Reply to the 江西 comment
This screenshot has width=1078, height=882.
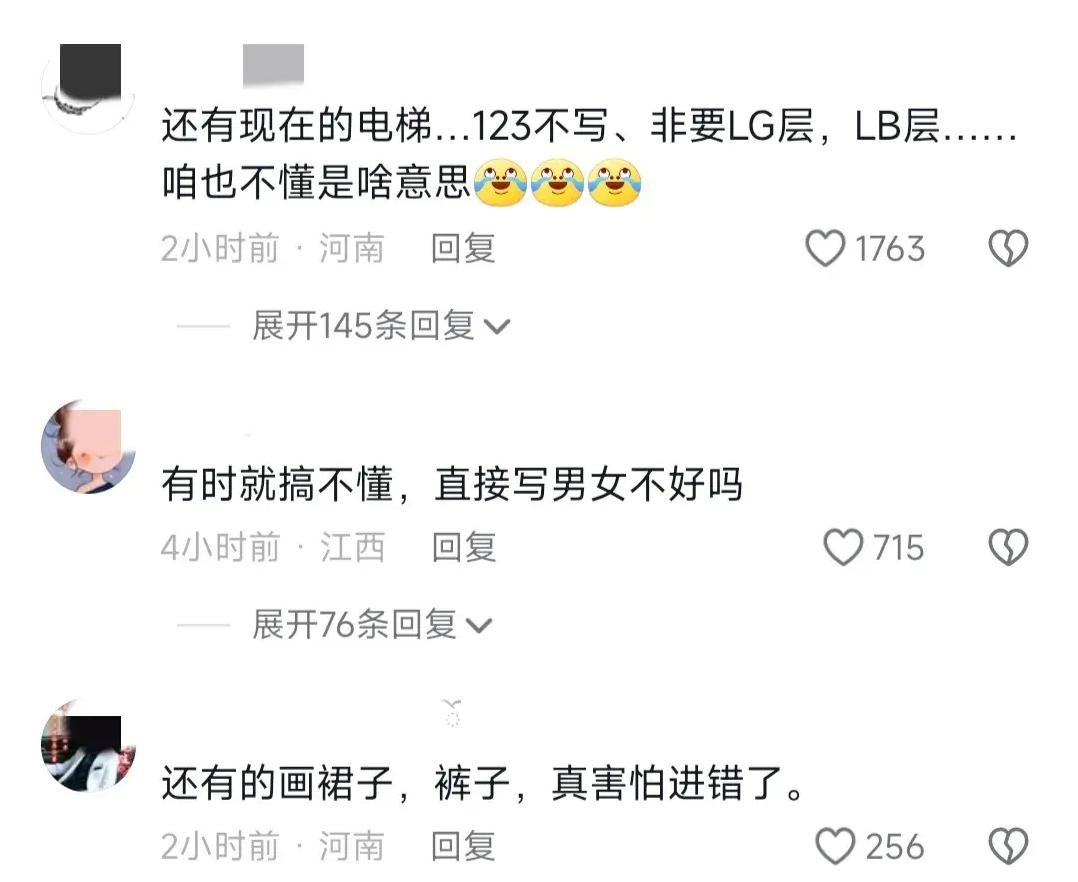(463, 547)
